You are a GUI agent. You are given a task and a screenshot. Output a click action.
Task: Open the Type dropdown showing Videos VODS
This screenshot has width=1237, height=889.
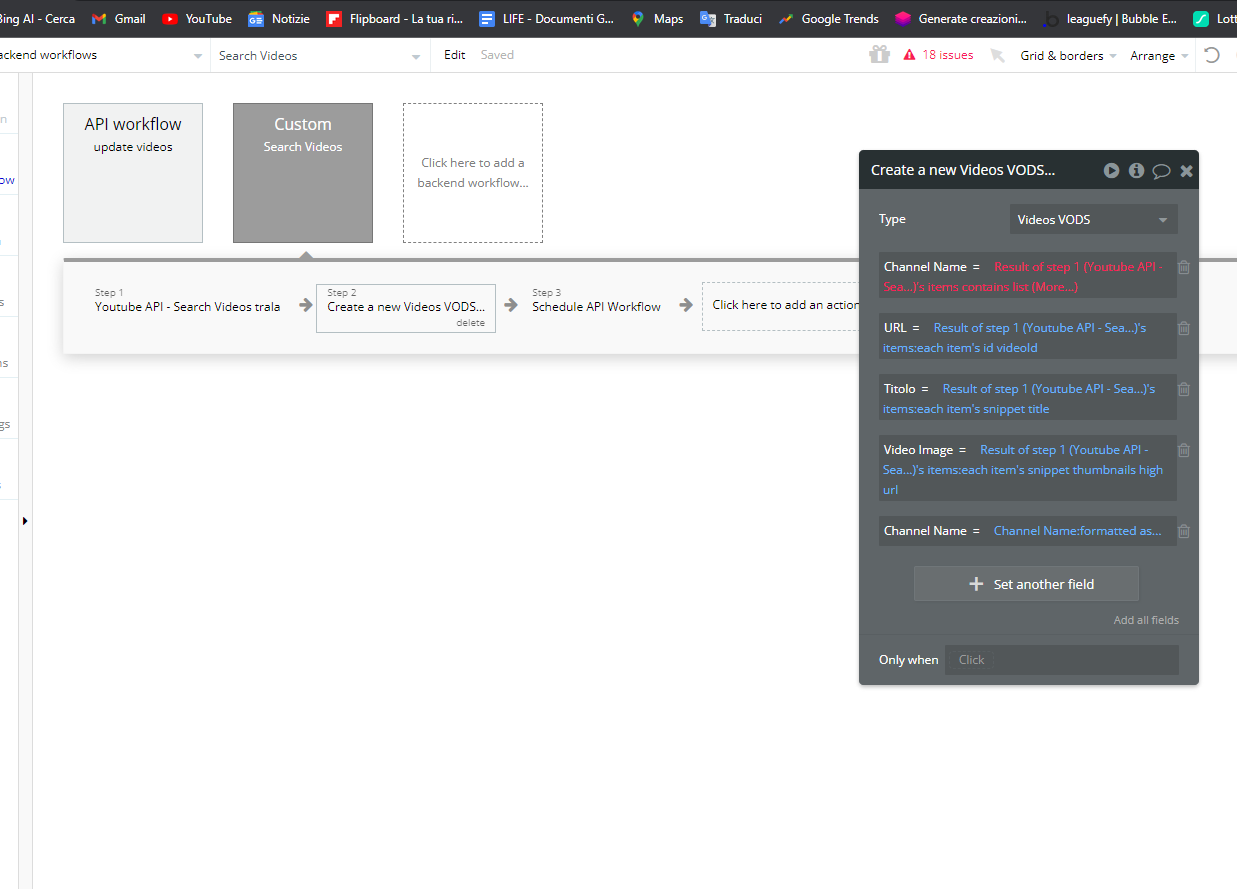coord(1093,220)
